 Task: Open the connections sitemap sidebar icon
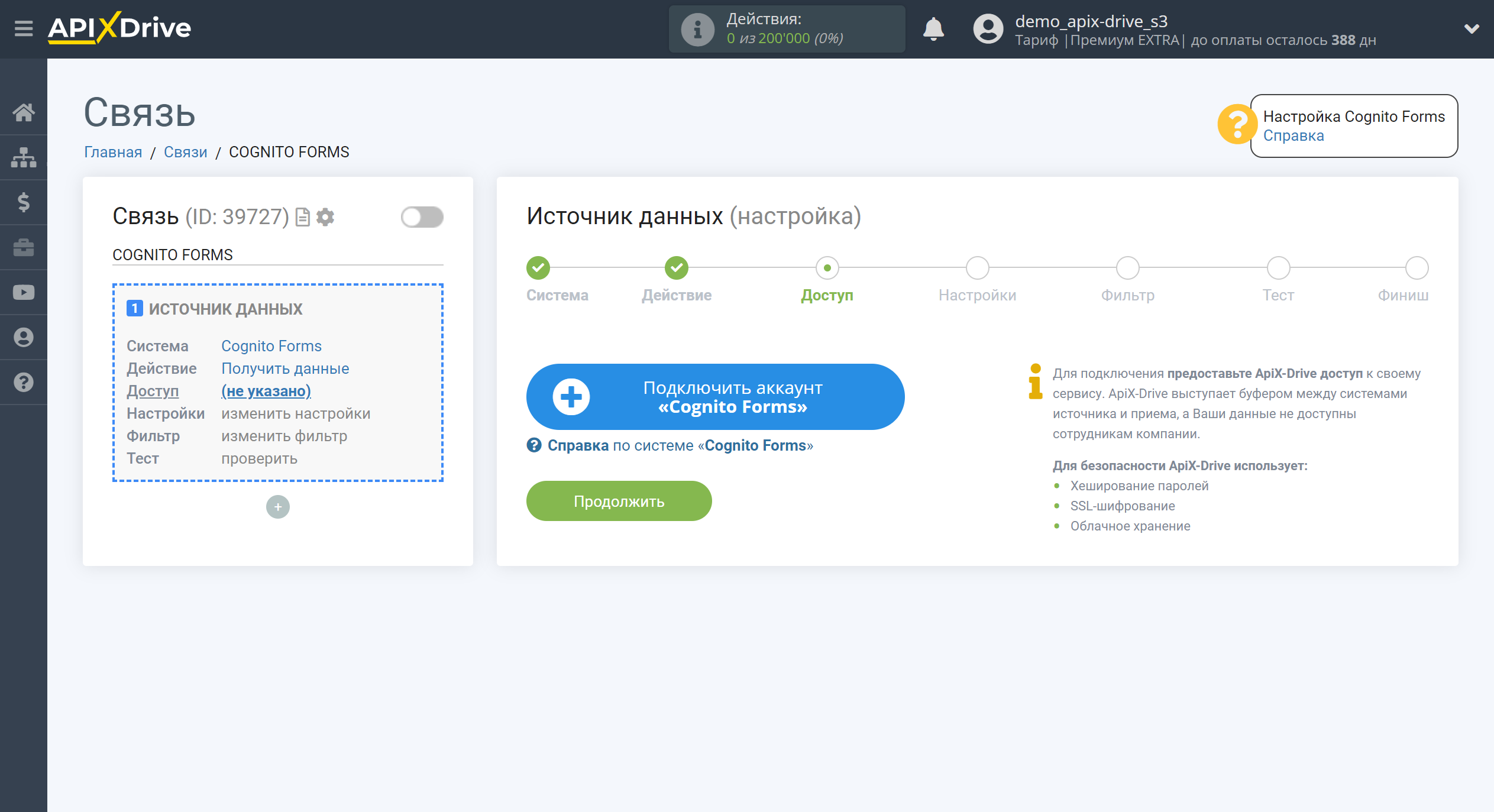point(24,157)
